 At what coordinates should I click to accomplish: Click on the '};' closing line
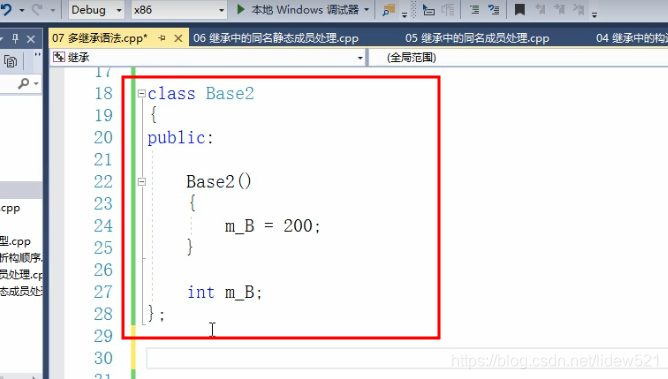pos(156,314)
